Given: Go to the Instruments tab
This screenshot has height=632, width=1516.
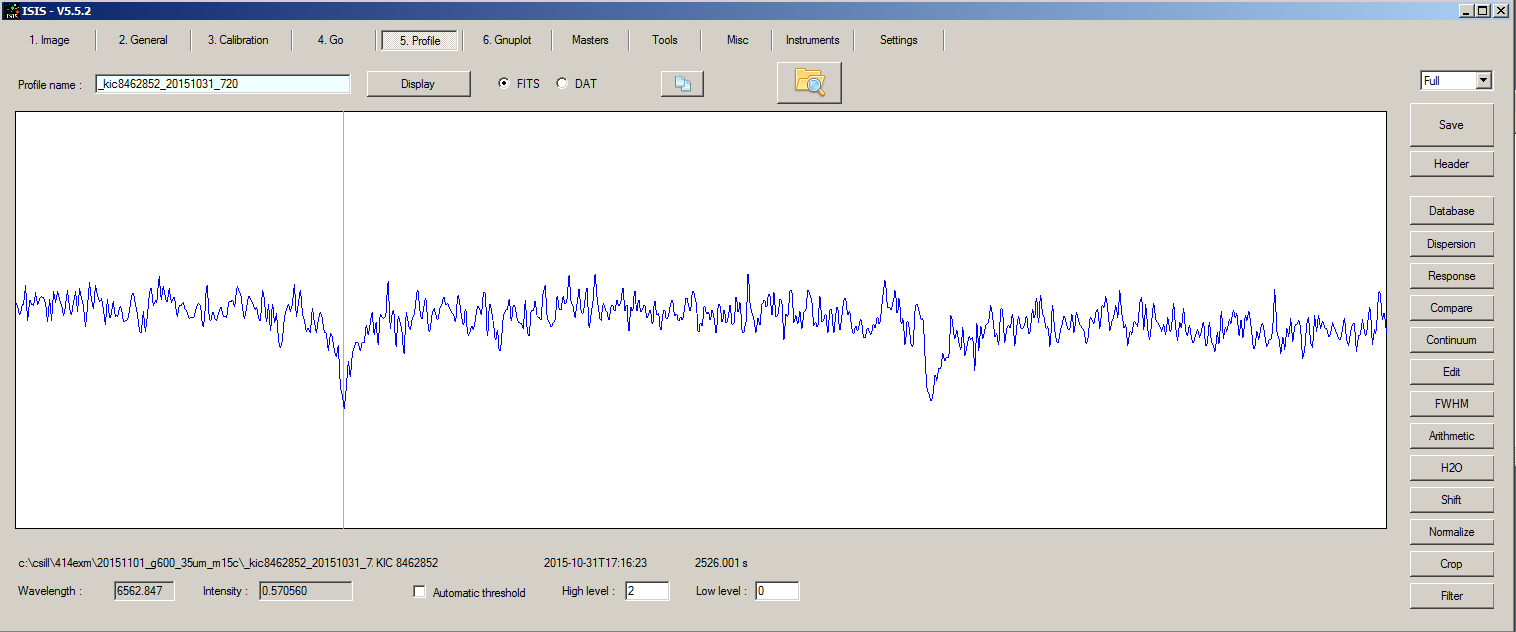Looking at the screenshot, I should (812, 40).
